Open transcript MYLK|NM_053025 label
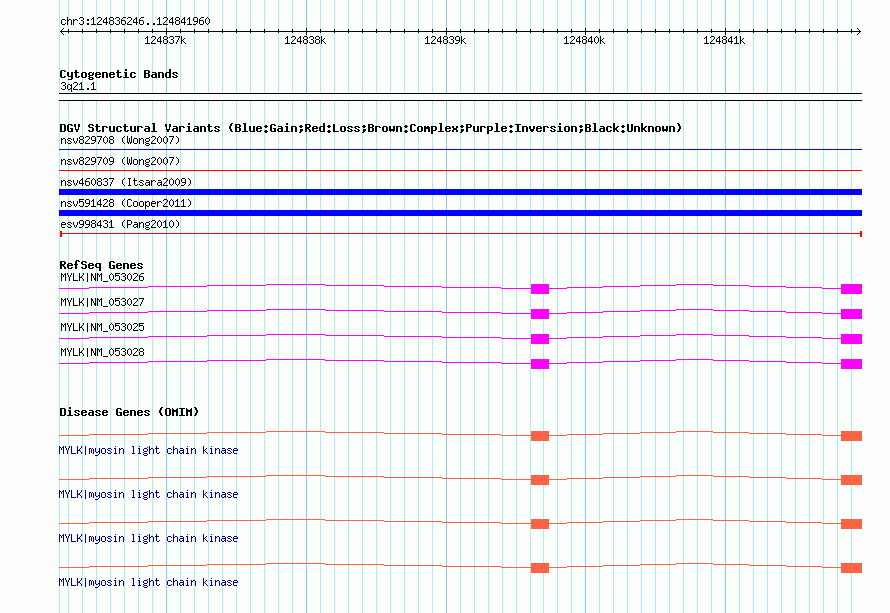Image resolution: width=890 pixels, height=613 pixels. point(102,328)
